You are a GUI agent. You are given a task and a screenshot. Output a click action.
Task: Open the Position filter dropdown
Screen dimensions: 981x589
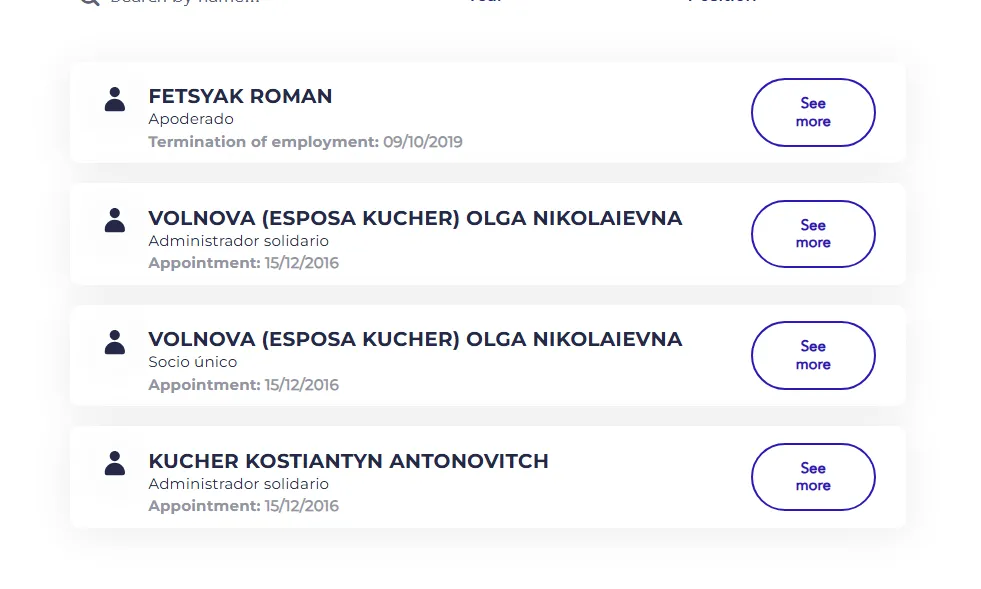[x=722, y=2]
